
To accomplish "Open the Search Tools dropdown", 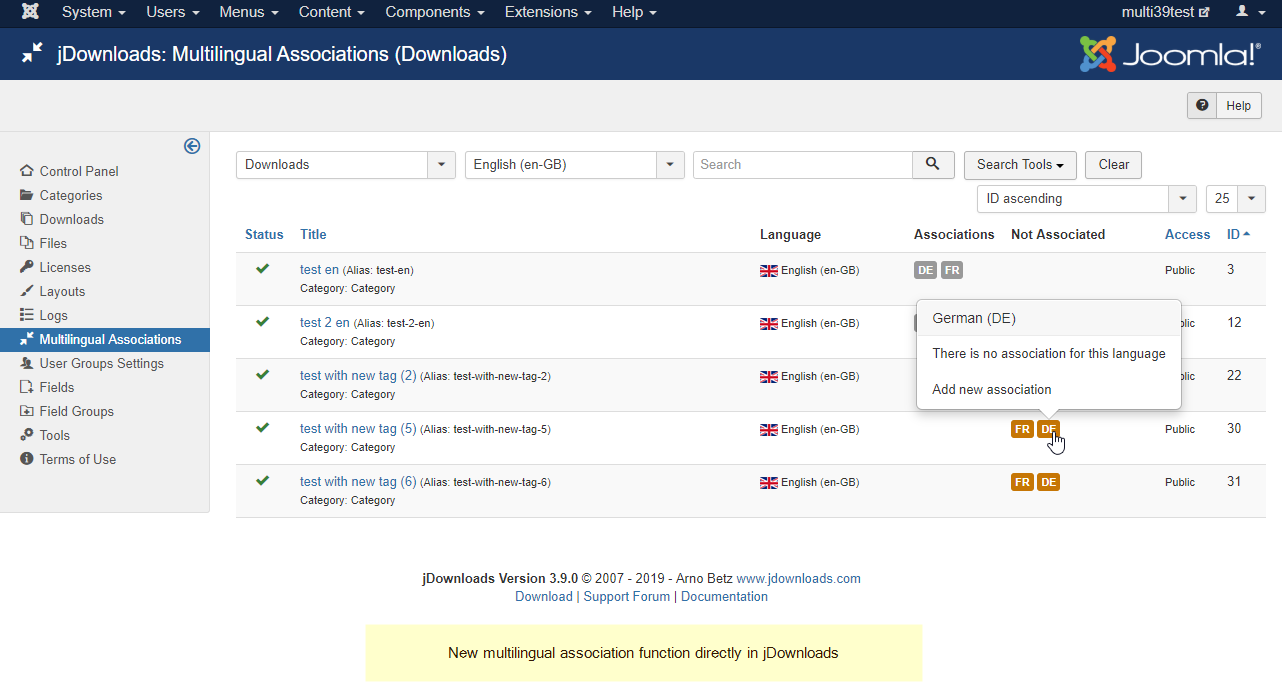I will pyautogui.click(x=1020, y=165).
